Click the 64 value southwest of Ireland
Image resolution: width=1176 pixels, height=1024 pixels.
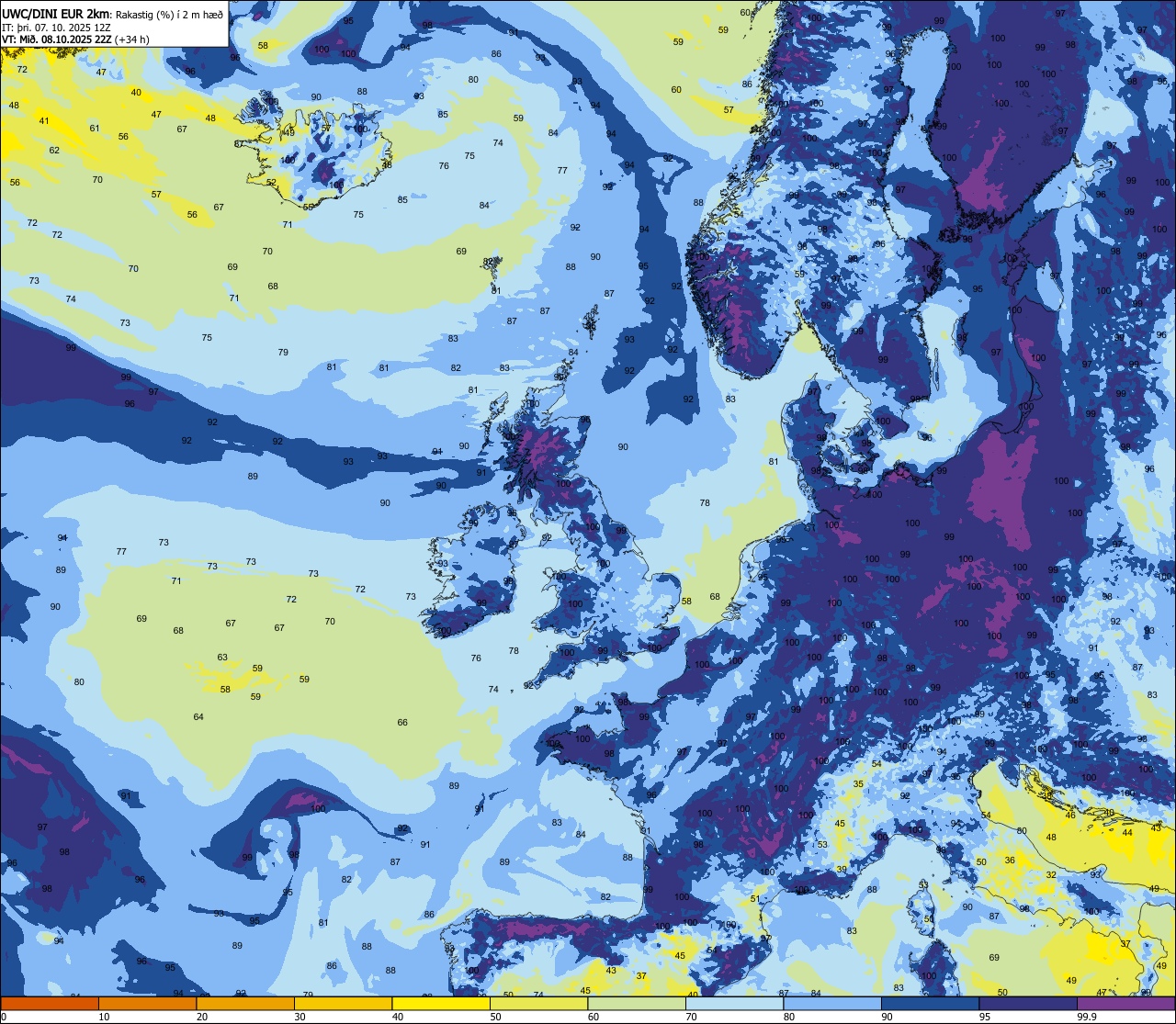(198, 716)
